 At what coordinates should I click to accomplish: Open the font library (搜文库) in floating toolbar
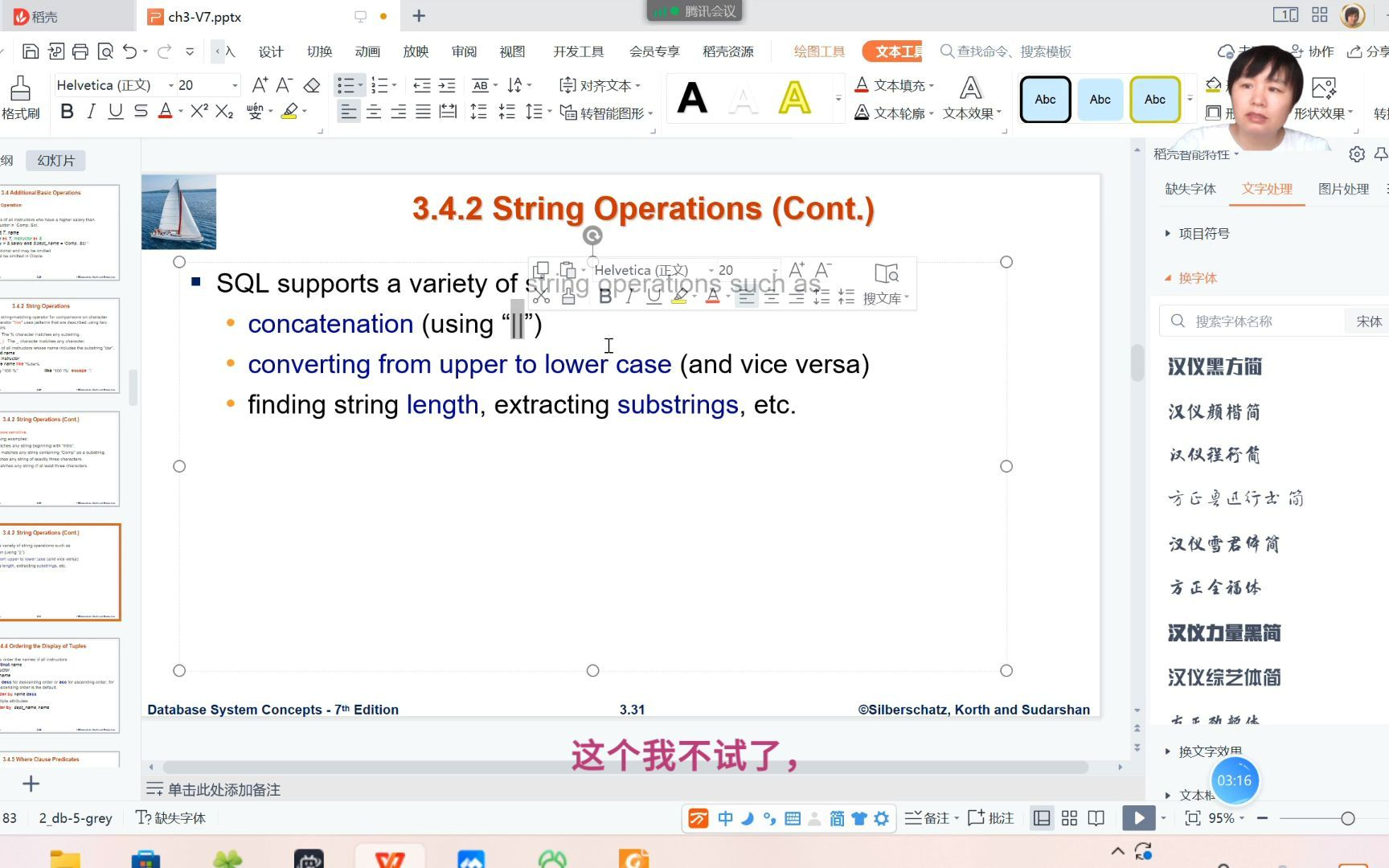click(886, 284)
